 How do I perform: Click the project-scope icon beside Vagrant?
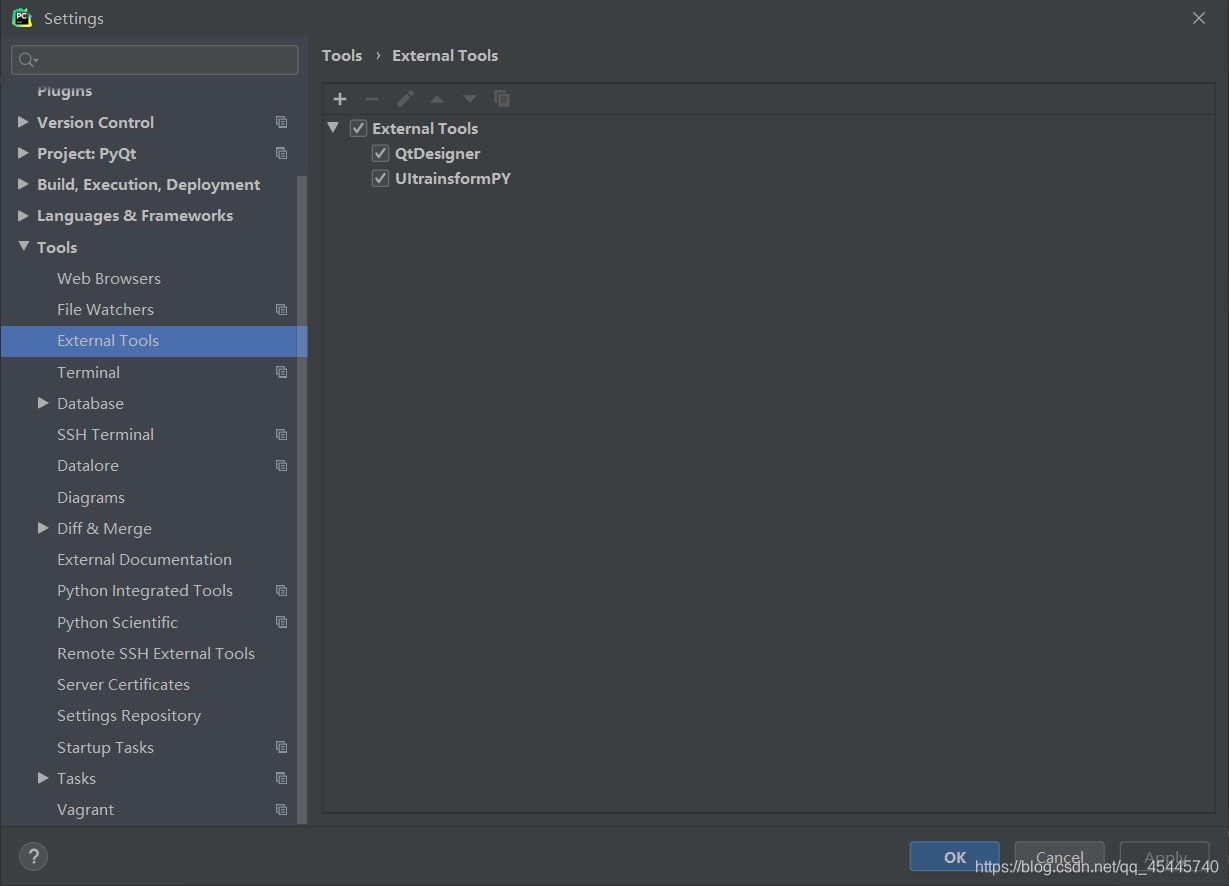(282, 810)
